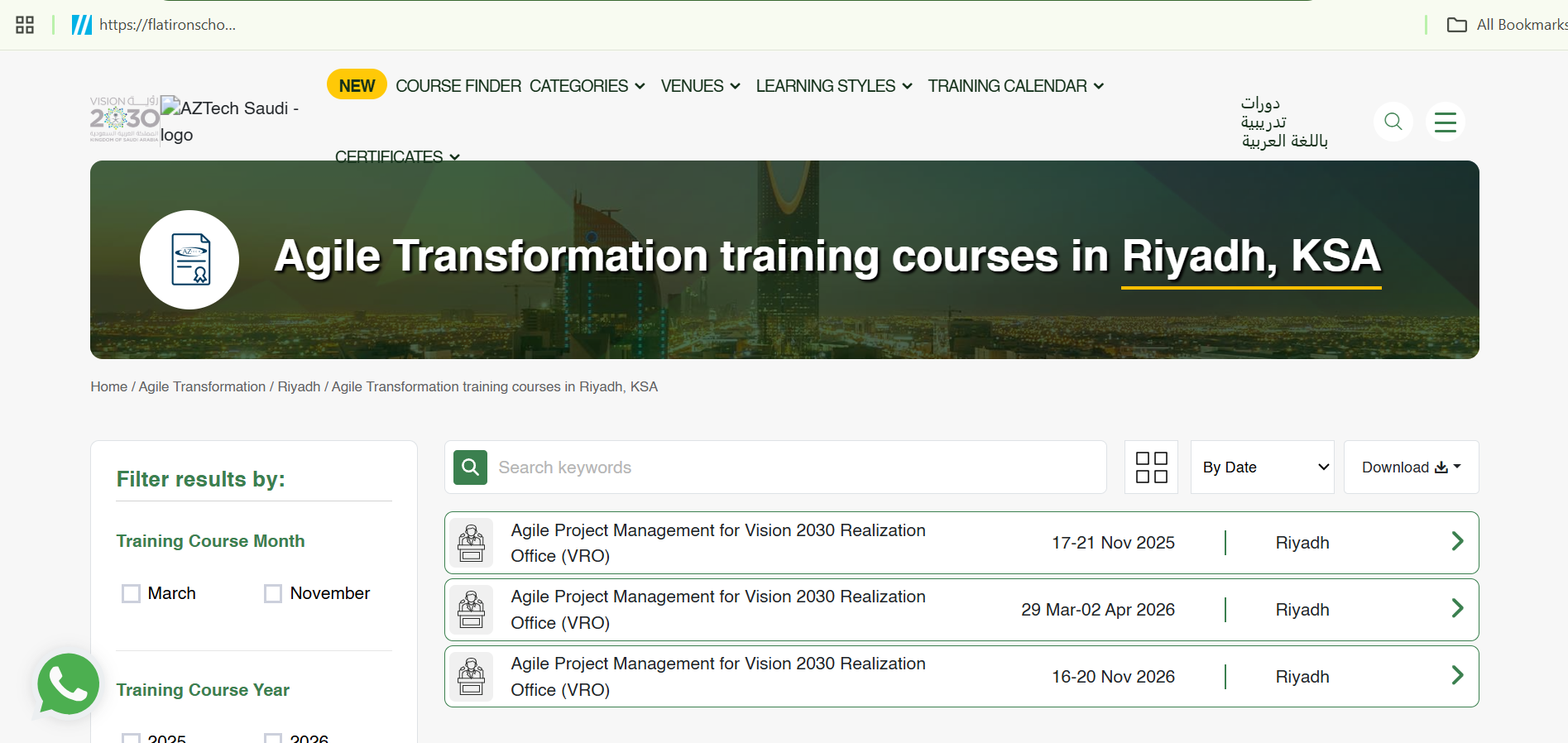Tick the November checkbox
The width and height of the screenshot is (1568, 743).
click(273, 593)
